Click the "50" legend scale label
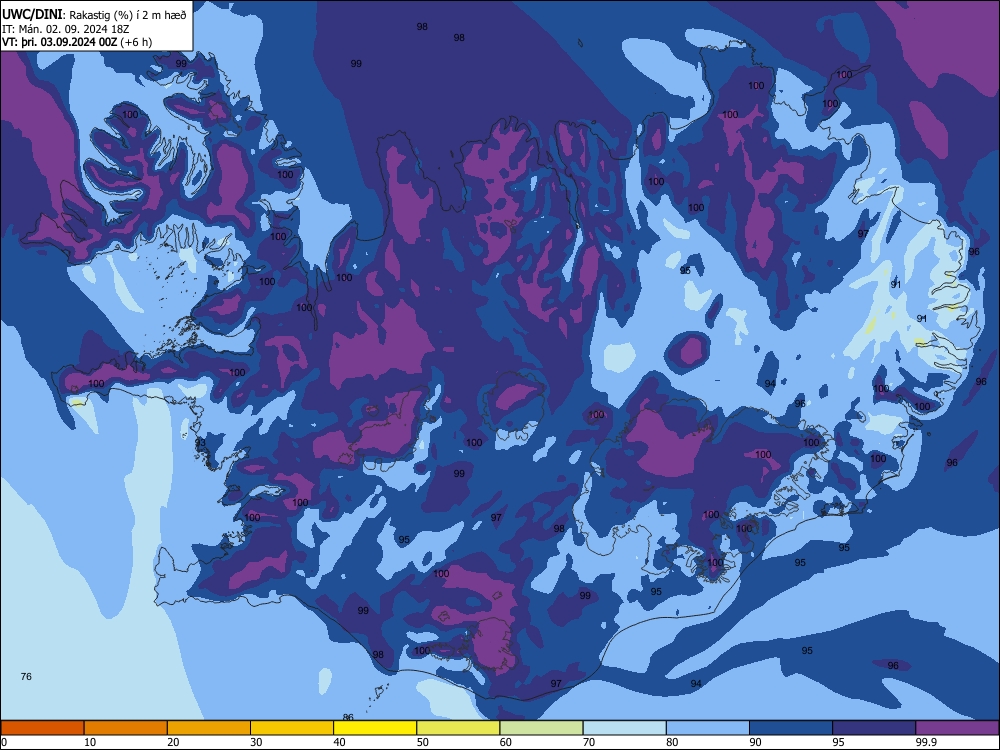Viewport: 1000px width, 750px height. click(x=423, y=742)
